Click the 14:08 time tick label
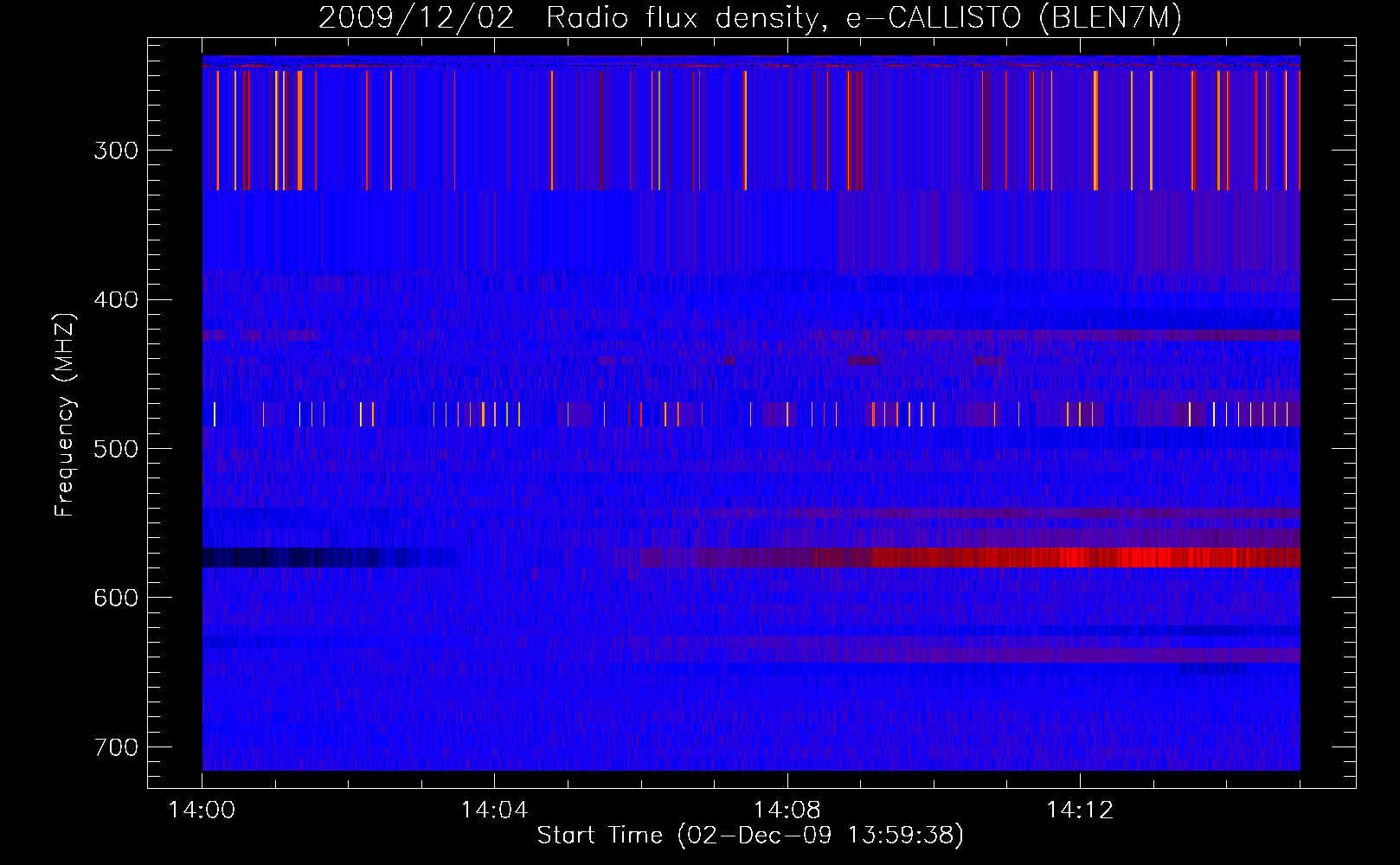 tap(787, 811)
